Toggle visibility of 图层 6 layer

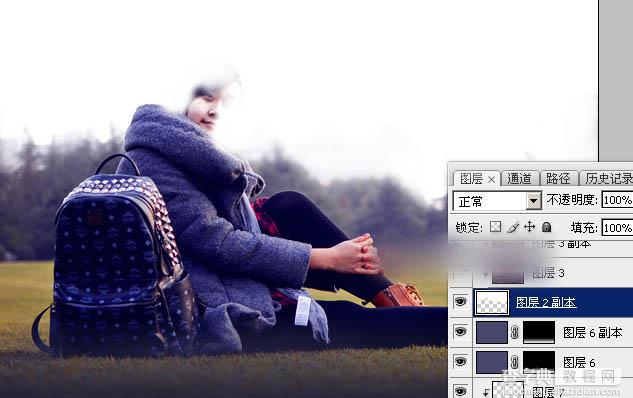tap(460, 362)
